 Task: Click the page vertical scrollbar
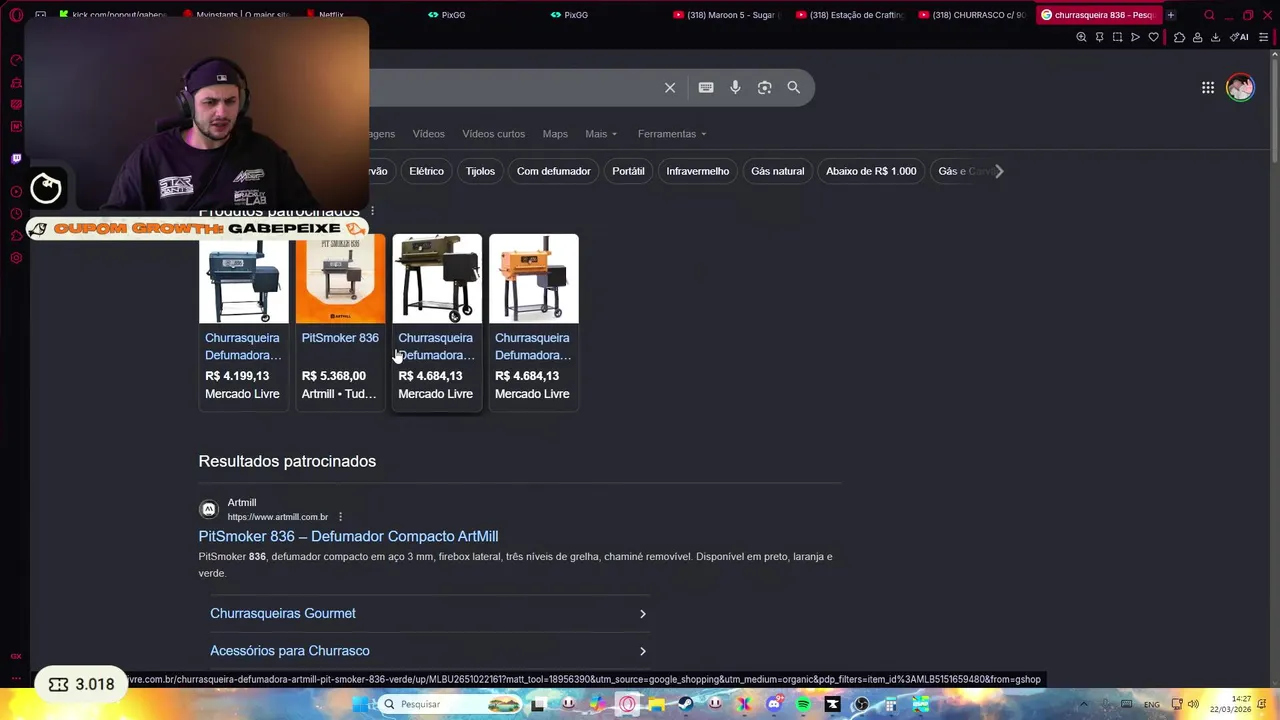1273,110
